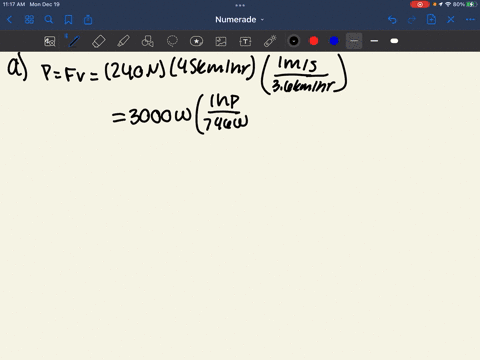Select the Image insert tool
Viewport: 480px width, 360px height.
tap(221, 41)
